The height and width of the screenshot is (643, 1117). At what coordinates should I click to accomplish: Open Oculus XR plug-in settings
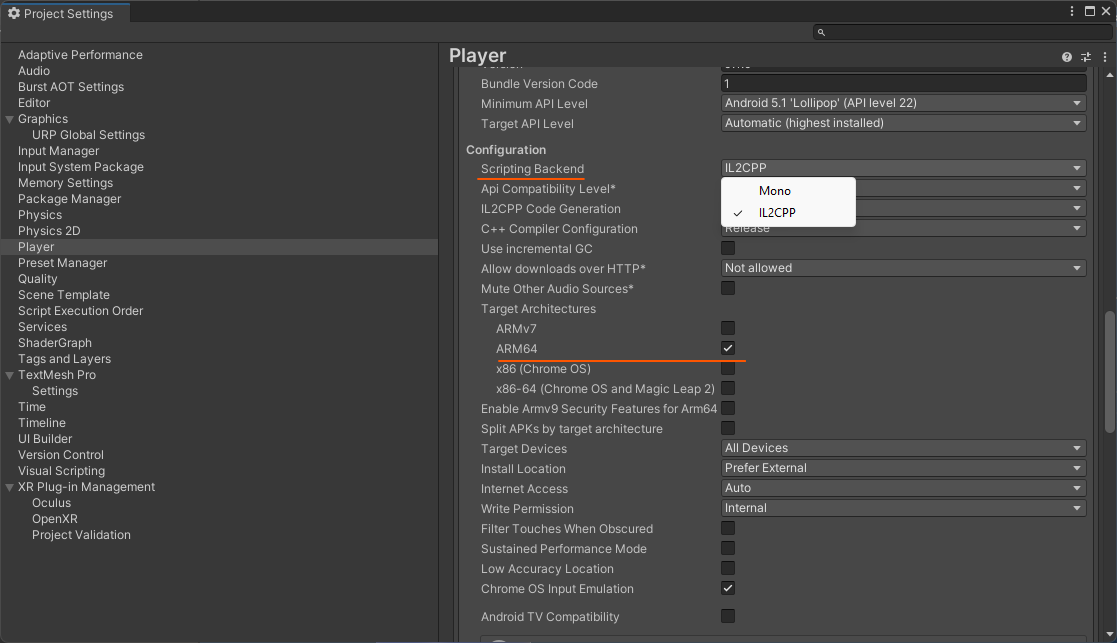pos(51,503)
